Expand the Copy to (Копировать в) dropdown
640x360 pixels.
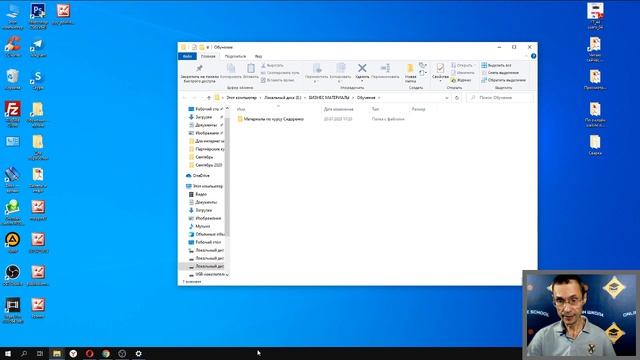[x=340, y=81]
